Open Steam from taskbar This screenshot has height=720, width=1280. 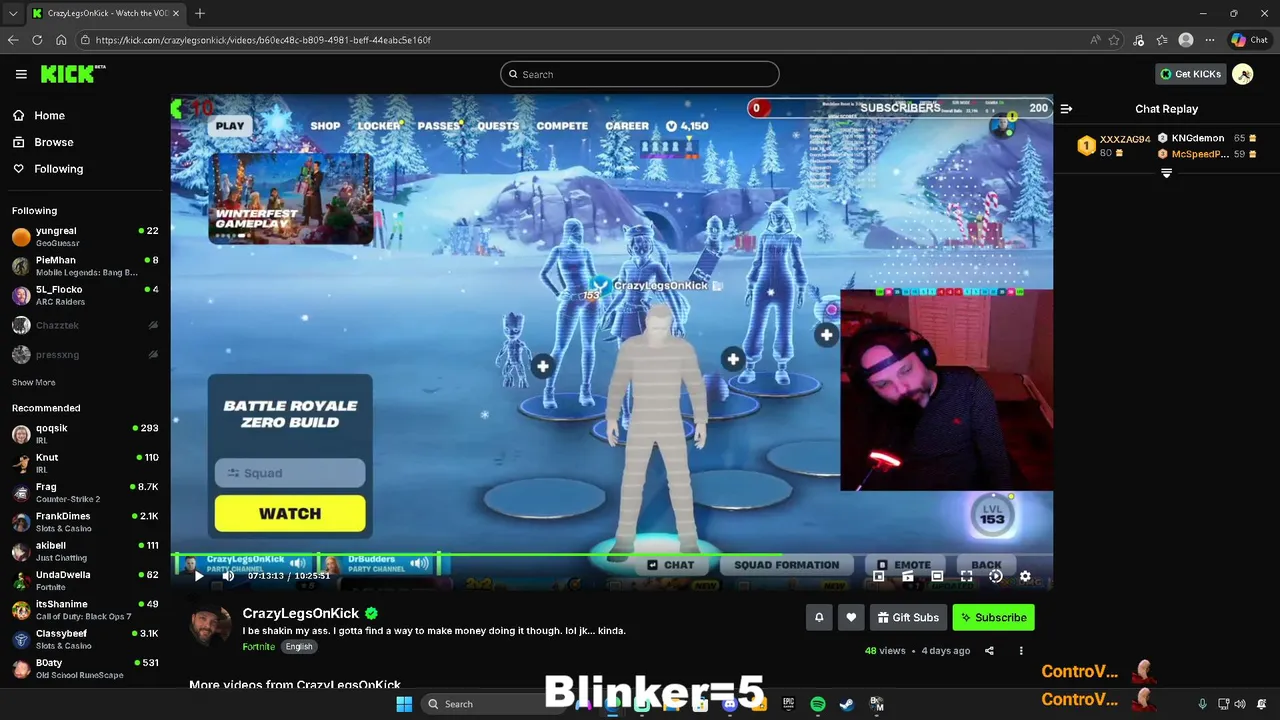(847, 704)
